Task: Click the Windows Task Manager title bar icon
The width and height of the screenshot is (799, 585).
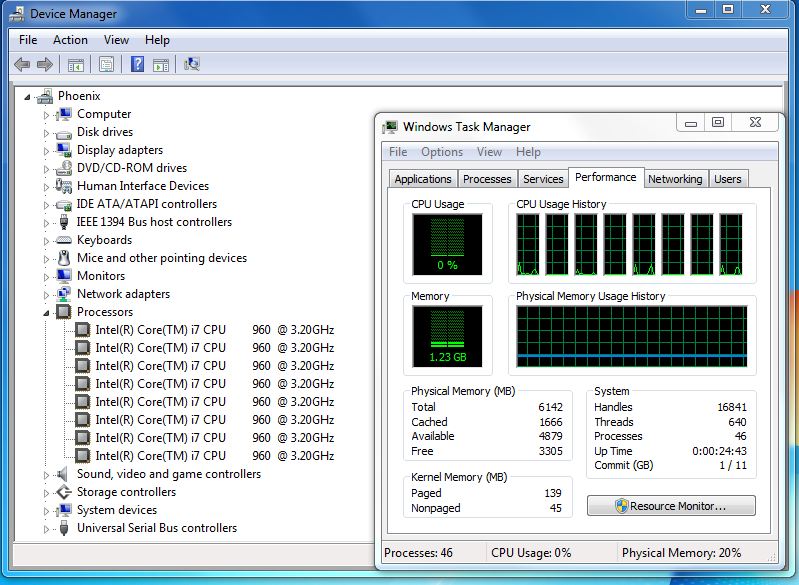Action: (390, 127)
